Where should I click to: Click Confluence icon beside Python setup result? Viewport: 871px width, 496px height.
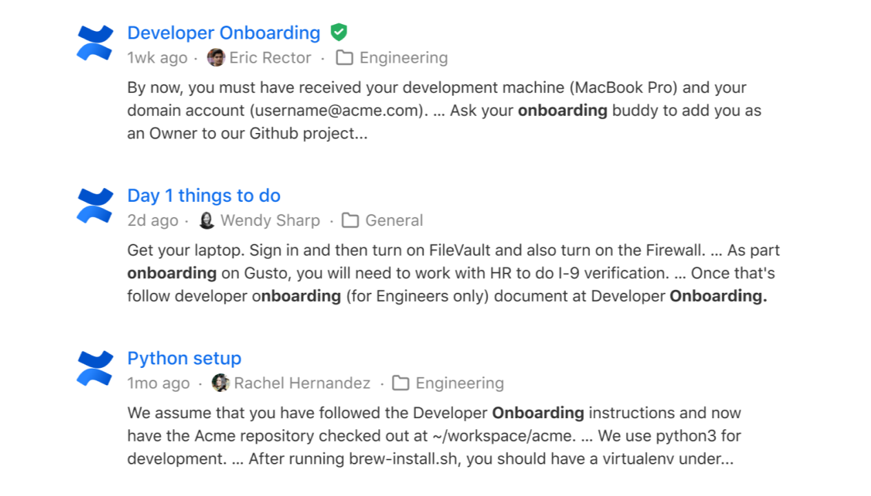(96, 368)
